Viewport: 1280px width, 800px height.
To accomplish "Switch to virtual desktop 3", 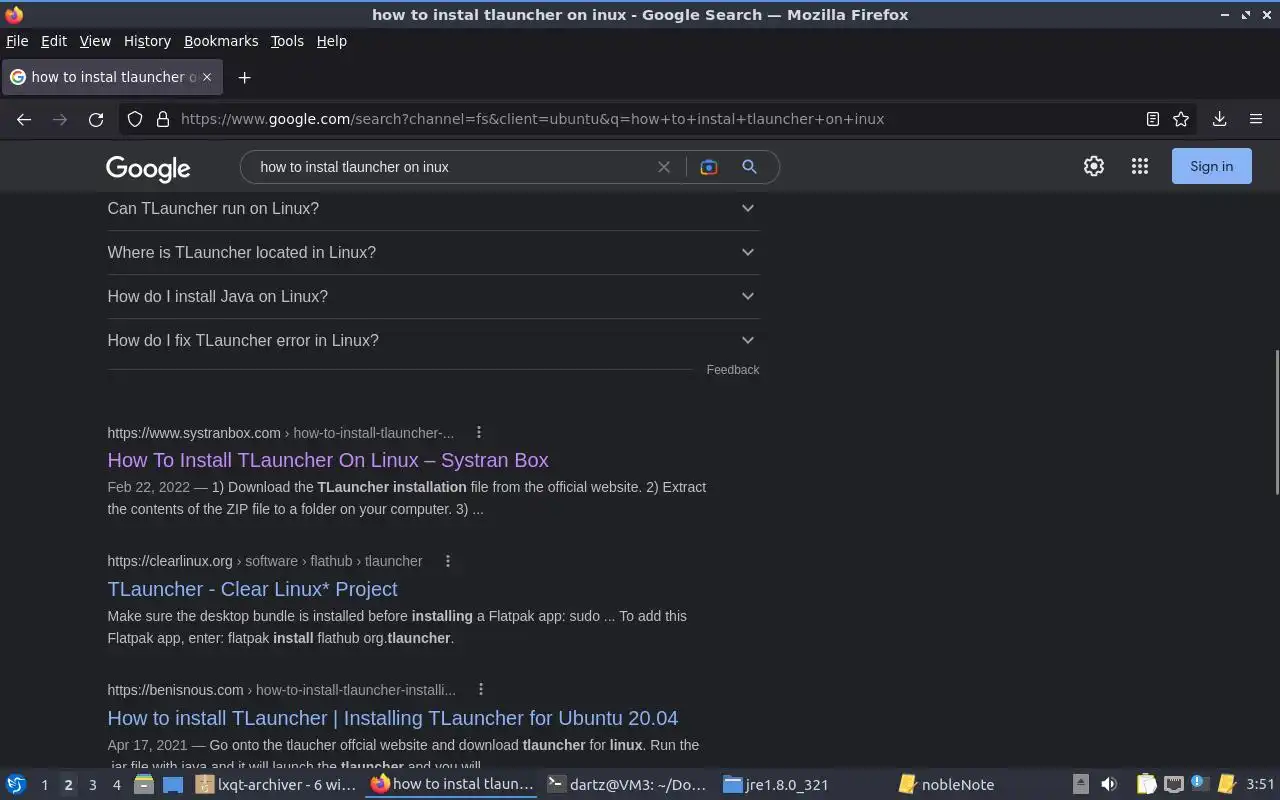I will click(92, 785).
